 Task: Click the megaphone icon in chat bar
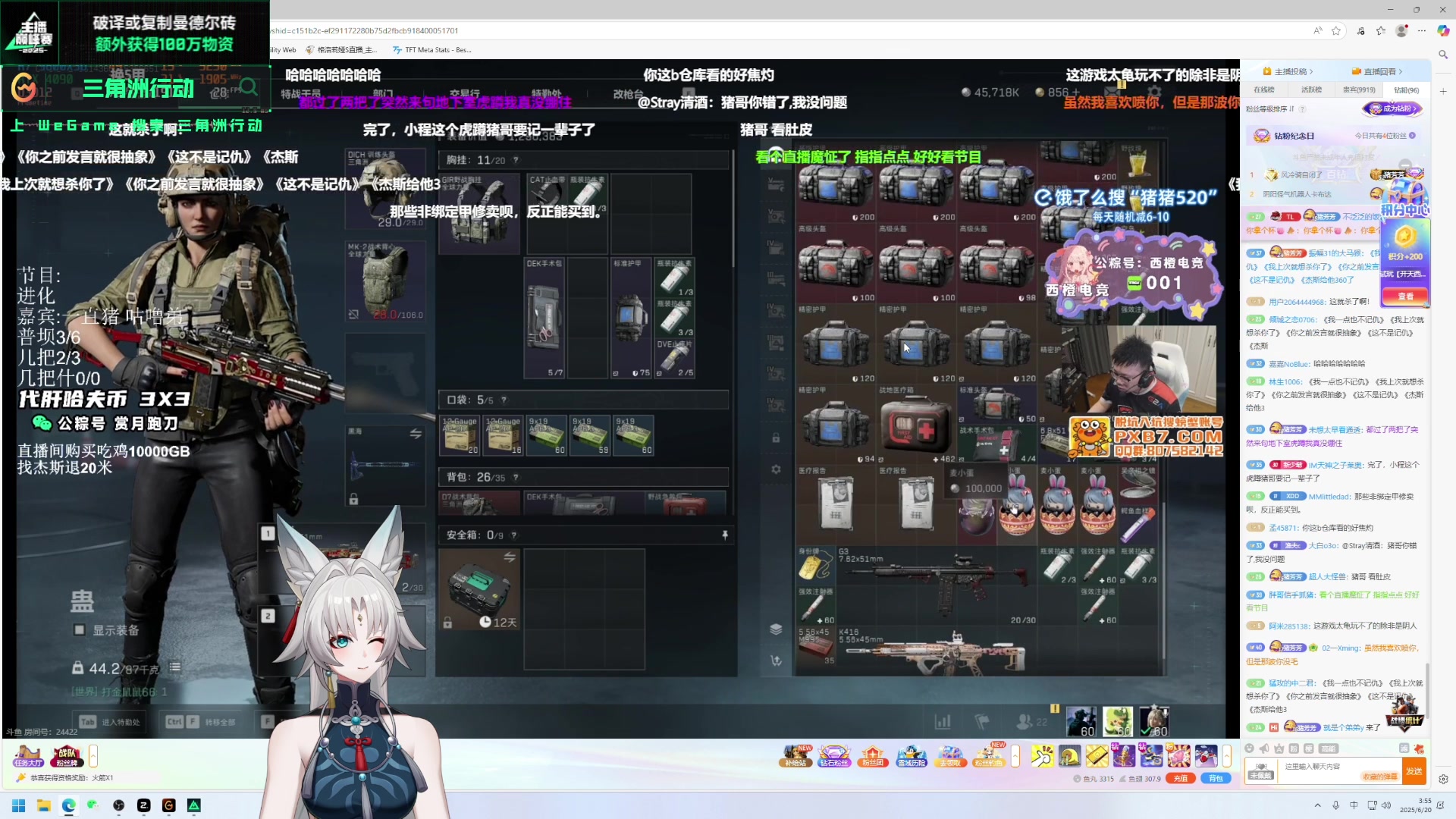coord(1264,748)
